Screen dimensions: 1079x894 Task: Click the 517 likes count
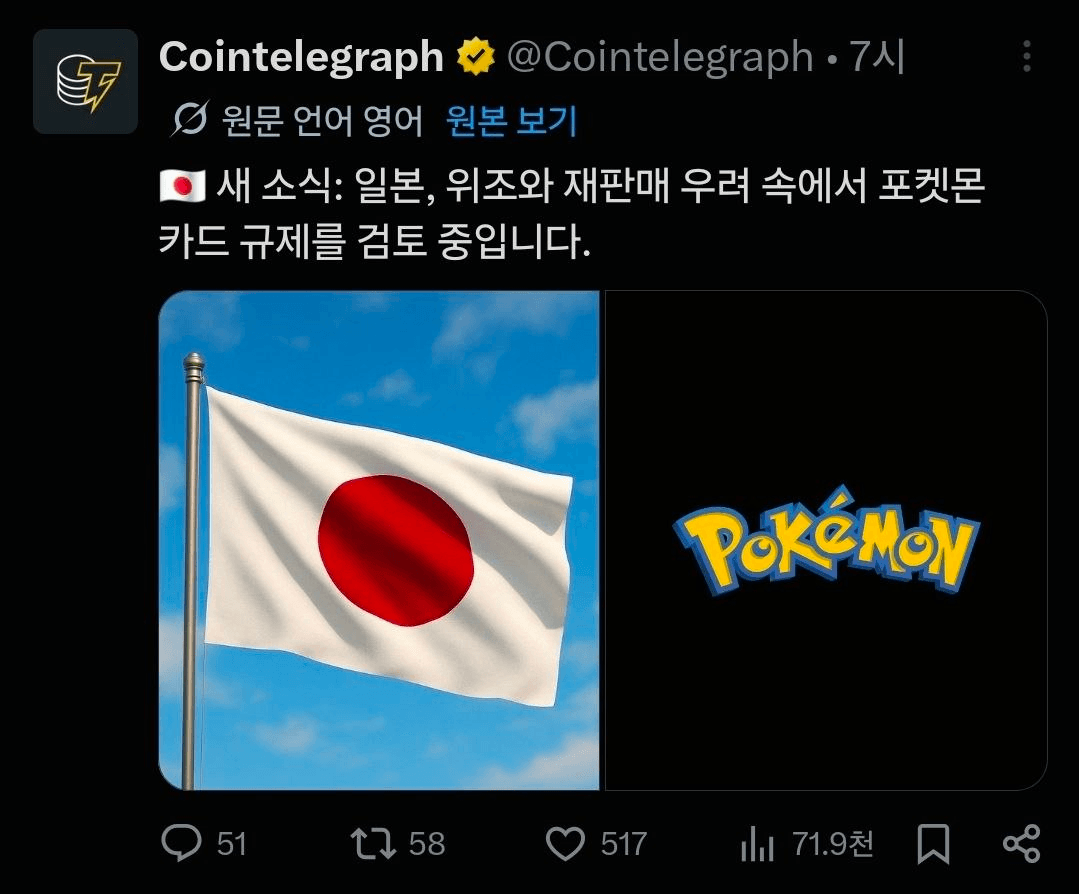[x=623, y=844]
